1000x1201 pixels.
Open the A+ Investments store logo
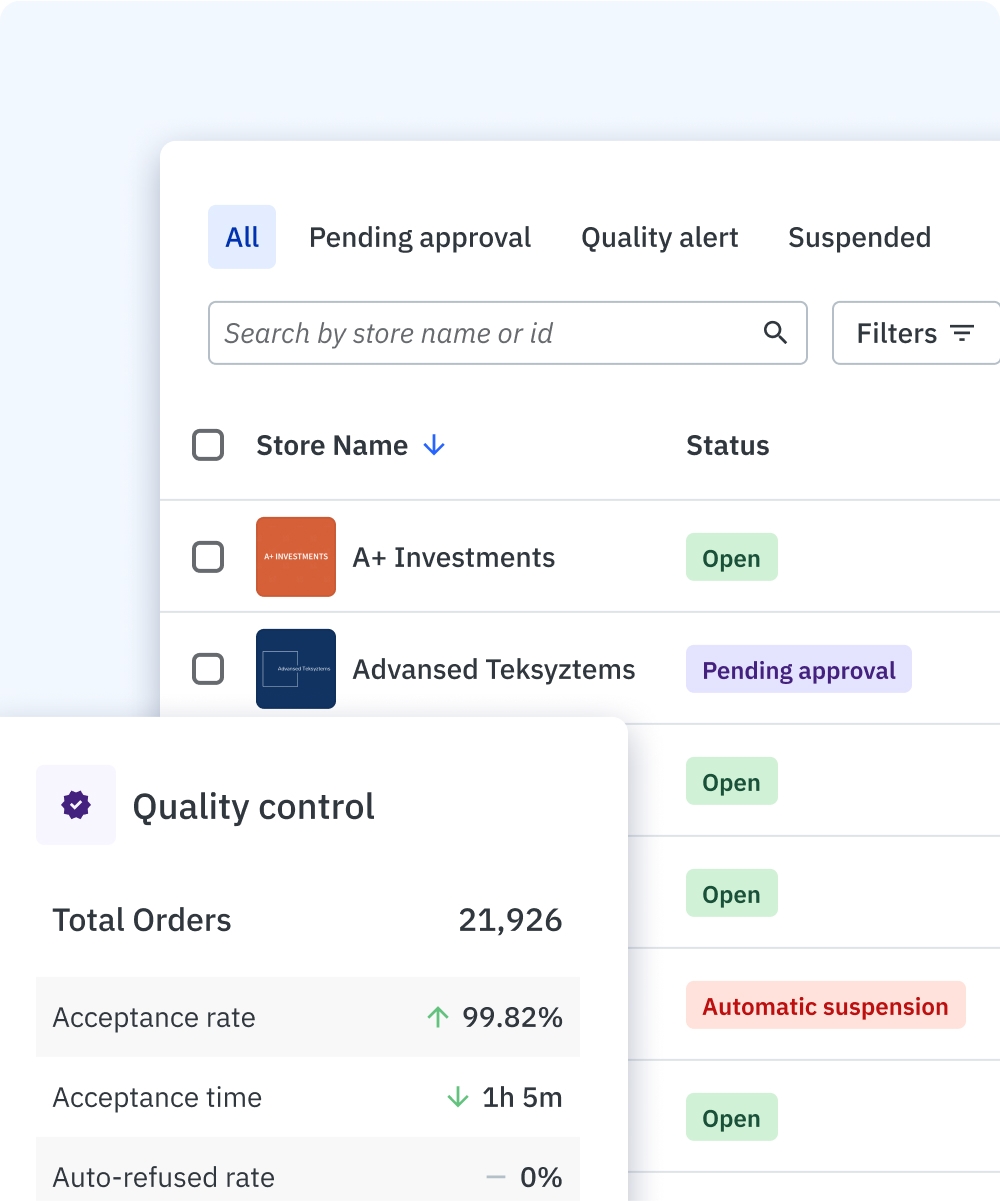click(296, 557)
